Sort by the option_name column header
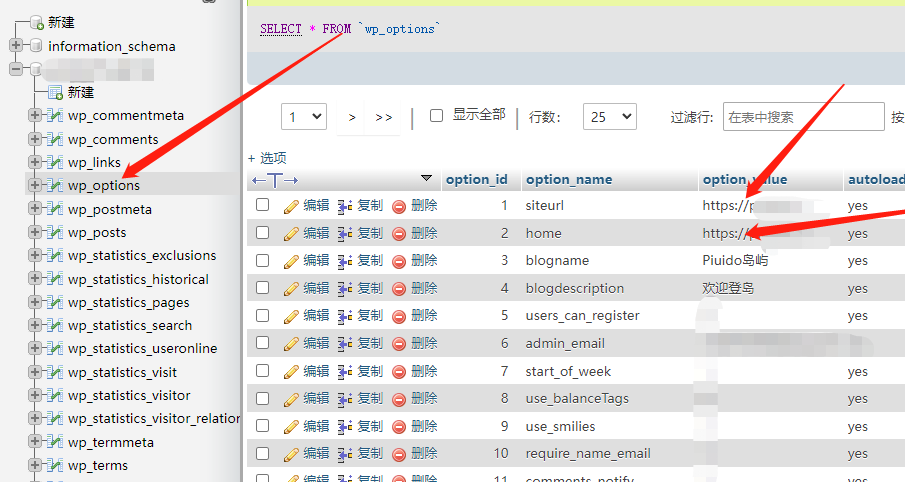This screenshot has height=482, width=905. tap(569, 180)
